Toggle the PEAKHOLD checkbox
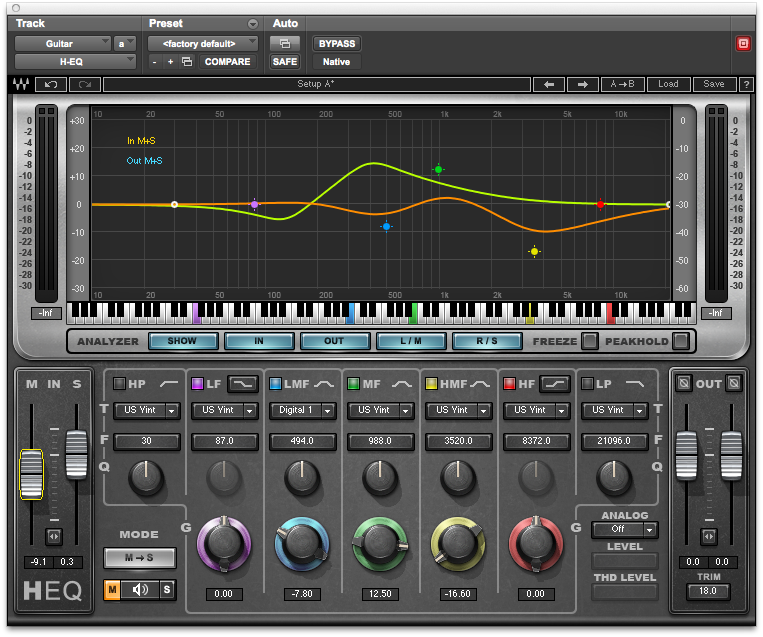This screenshot has width=763, height=637. click(681, 341)
